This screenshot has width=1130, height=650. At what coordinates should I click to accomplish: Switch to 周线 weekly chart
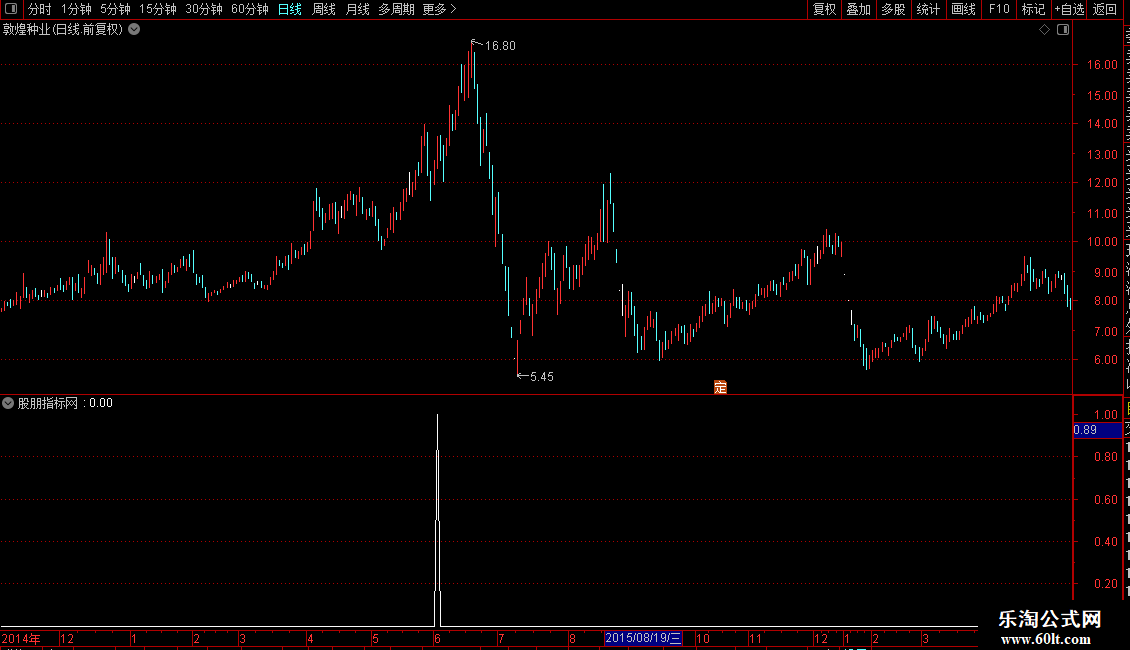pos(324,9)
